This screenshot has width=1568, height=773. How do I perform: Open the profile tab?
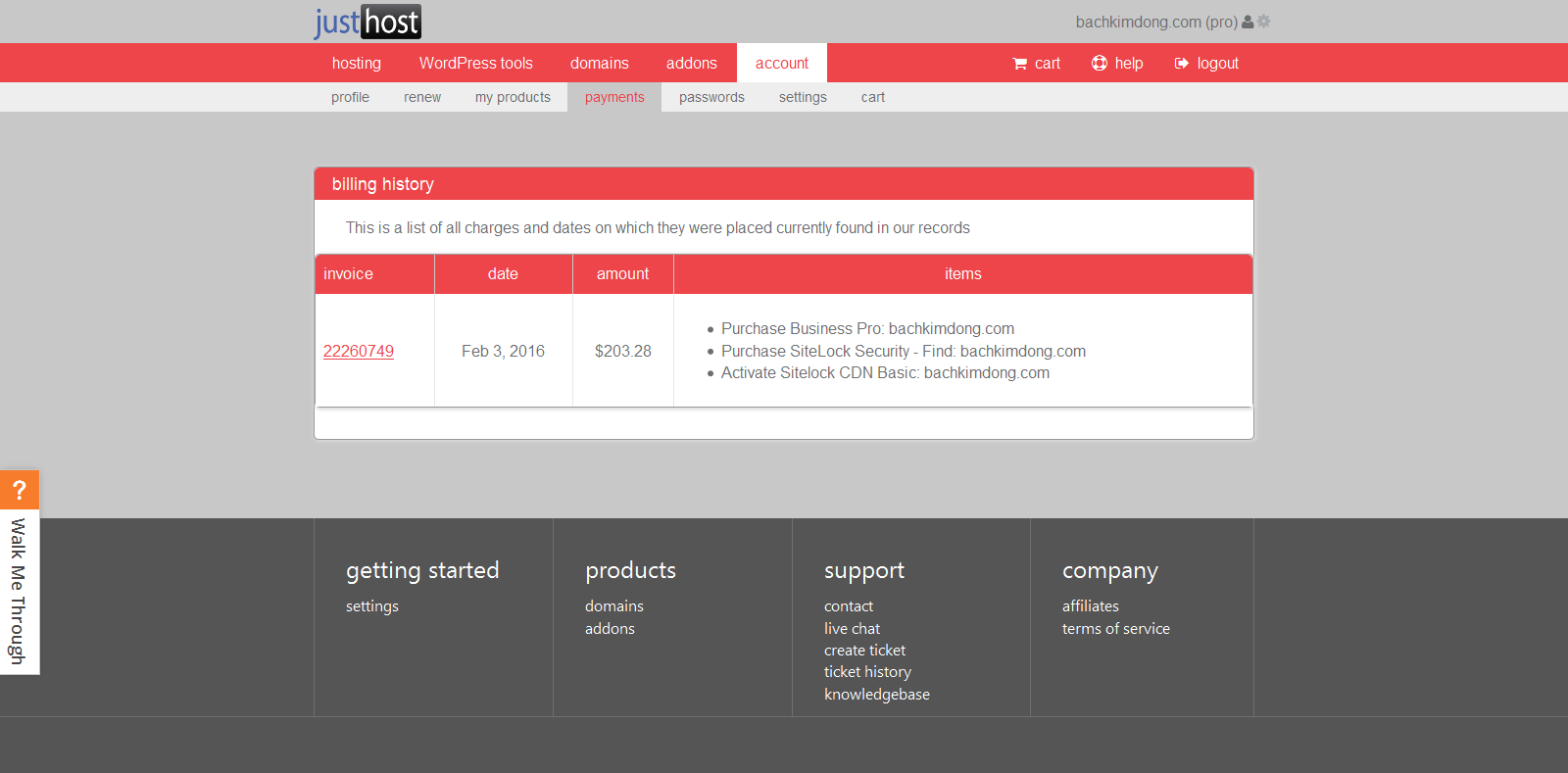pos(350,97)
